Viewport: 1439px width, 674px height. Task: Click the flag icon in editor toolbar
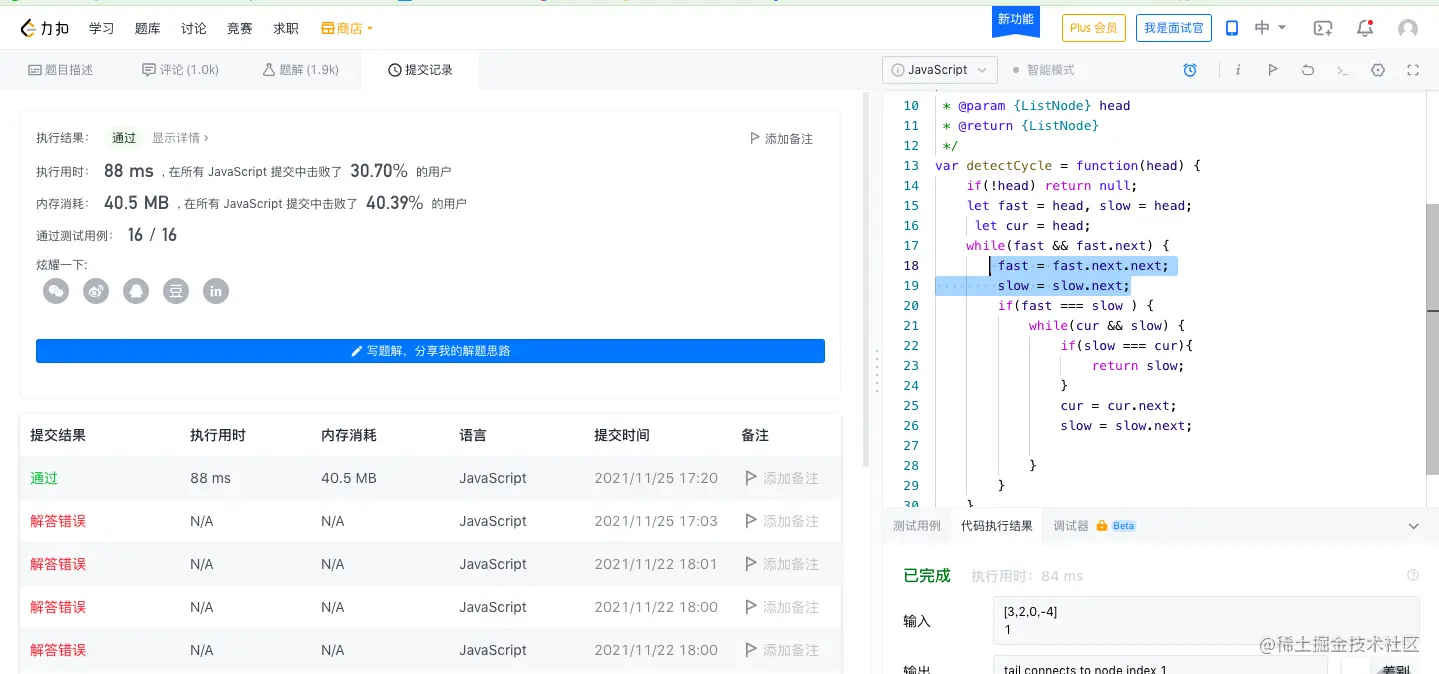coord(1272,70)
